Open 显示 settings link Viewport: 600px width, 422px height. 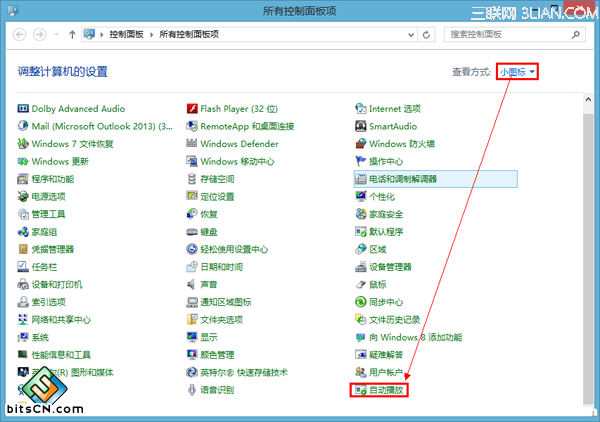coord(209,337)
